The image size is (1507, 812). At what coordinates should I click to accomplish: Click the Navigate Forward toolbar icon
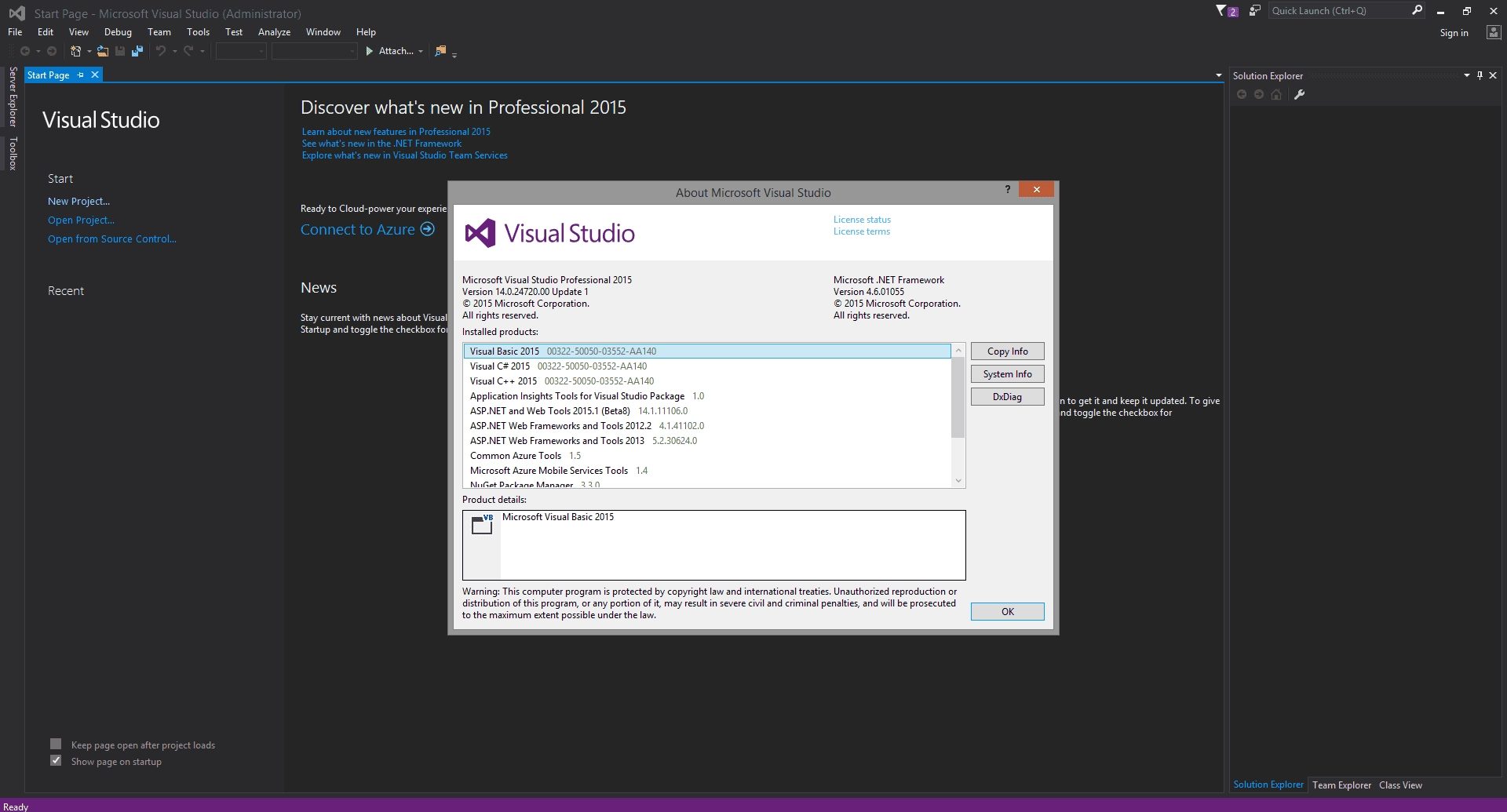click(52, 51)
